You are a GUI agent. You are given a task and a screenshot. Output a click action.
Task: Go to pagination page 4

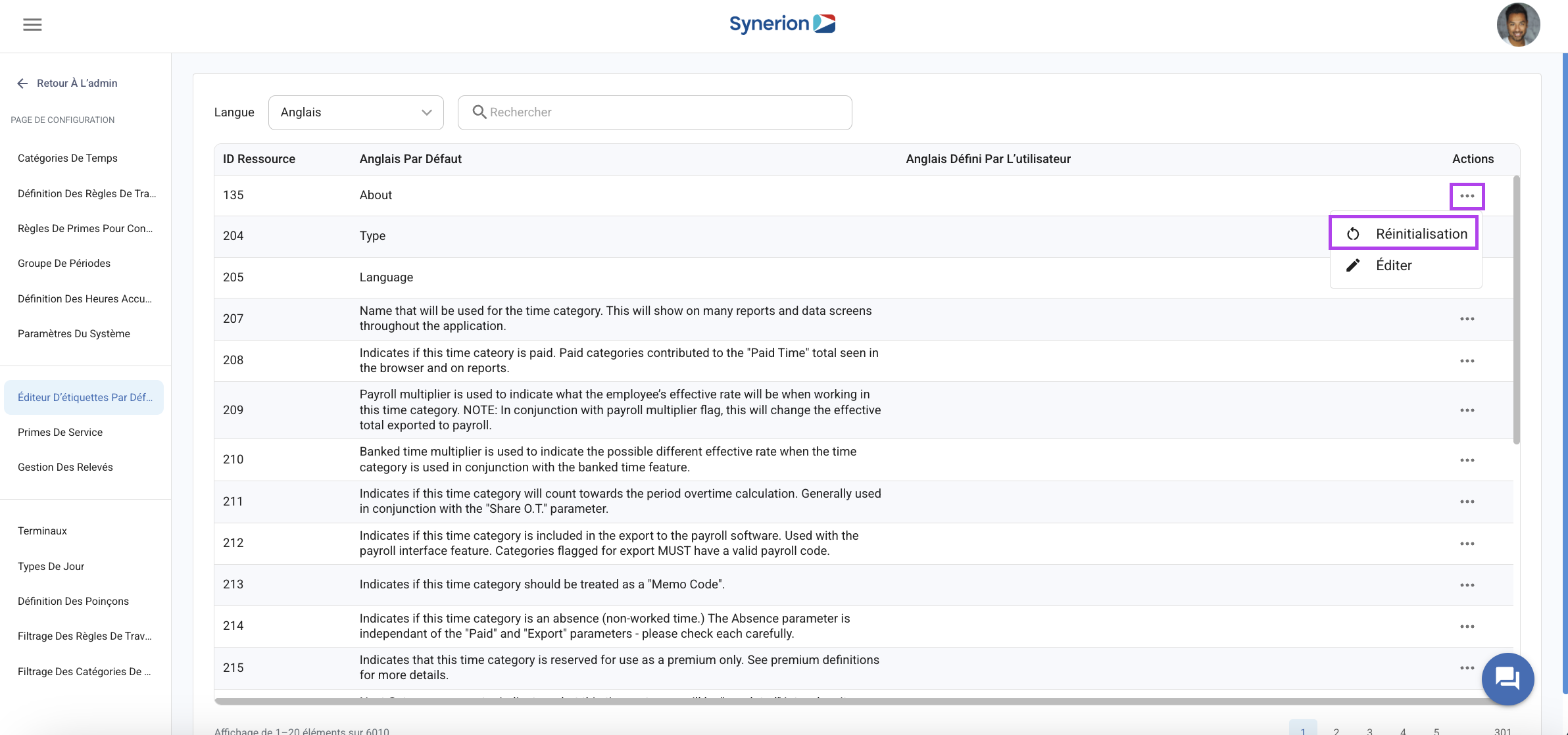point(1403,730)
